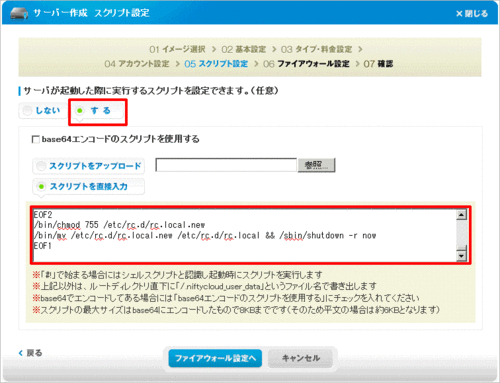
Task: Go to step 02 基本設定
Action: point(244,49)
